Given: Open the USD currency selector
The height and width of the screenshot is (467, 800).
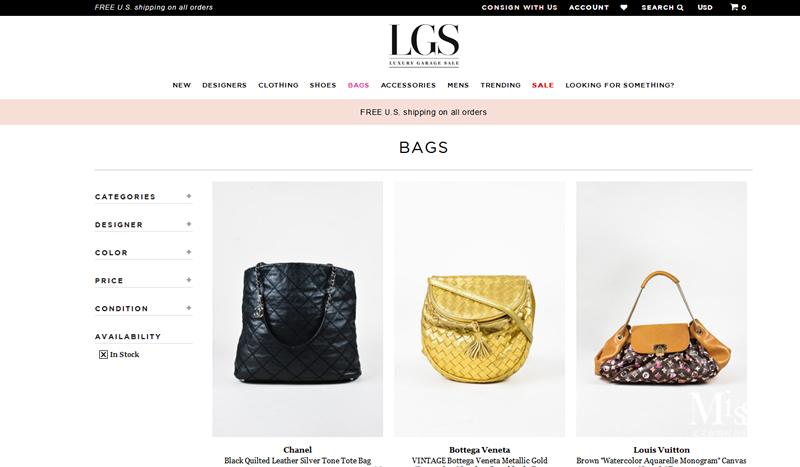Looking at the screenshot, I should pos(705,7).
